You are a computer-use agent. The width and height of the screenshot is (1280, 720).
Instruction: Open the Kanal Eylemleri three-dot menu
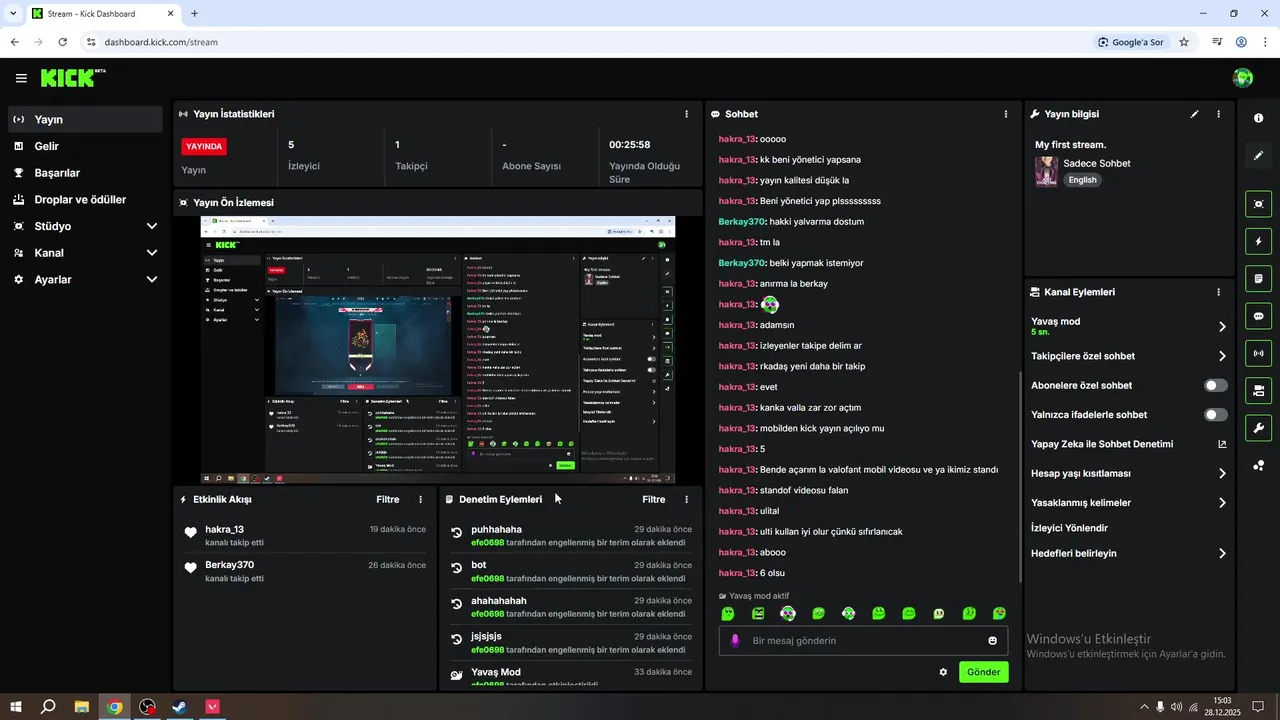point(1218,292)
